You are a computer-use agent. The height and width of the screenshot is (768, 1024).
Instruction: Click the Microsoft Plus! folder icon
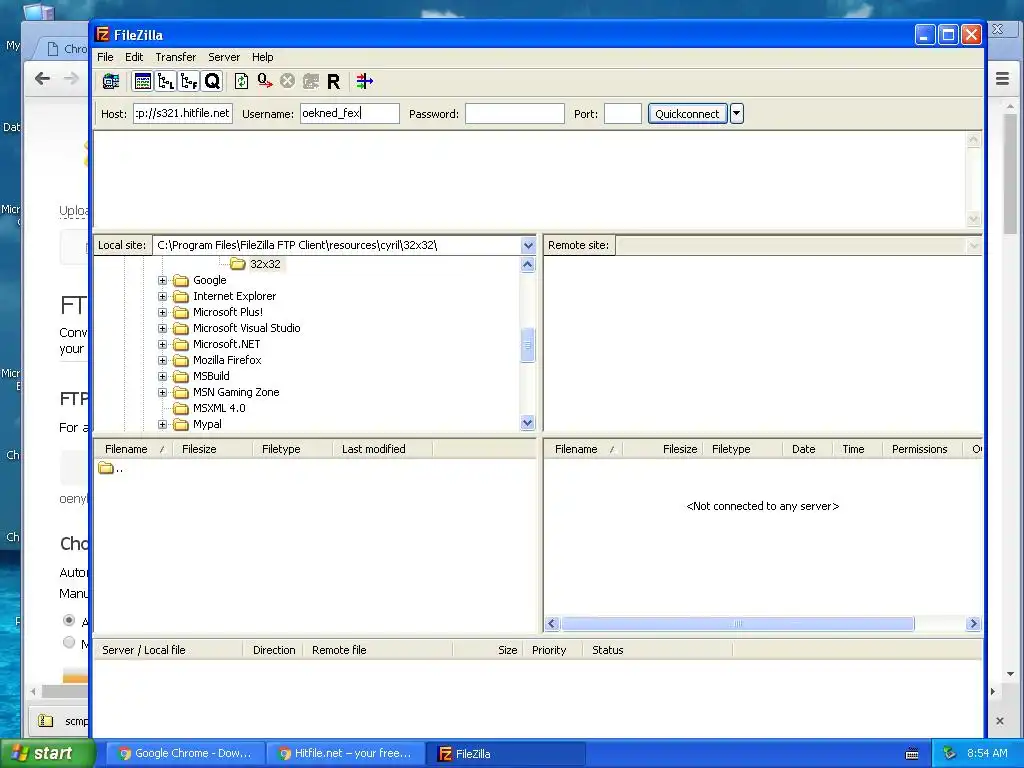click(181, 312)
